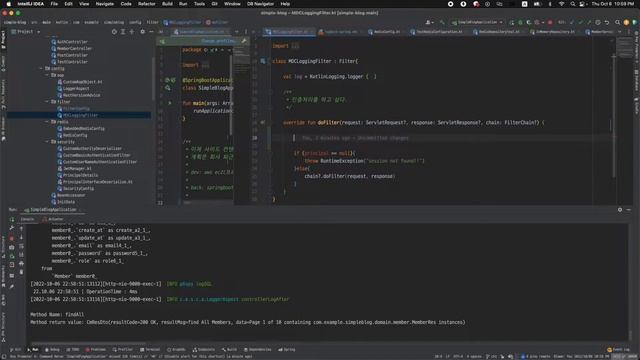Viewport: 640px width, 360px height.
Task: Open the DB Navigator menu
Action: pos(260,4)
